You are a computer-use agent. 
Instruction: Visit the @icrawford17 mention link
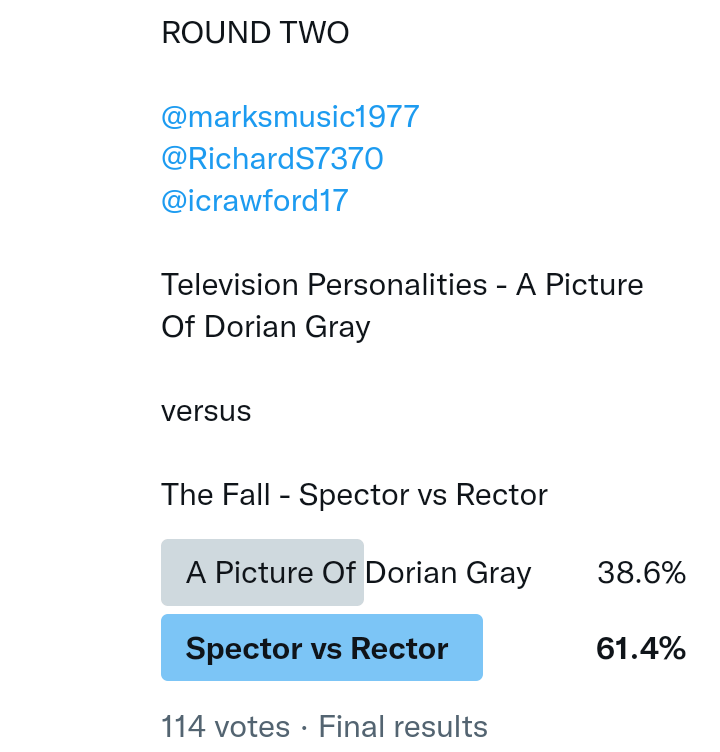point(254,201)
